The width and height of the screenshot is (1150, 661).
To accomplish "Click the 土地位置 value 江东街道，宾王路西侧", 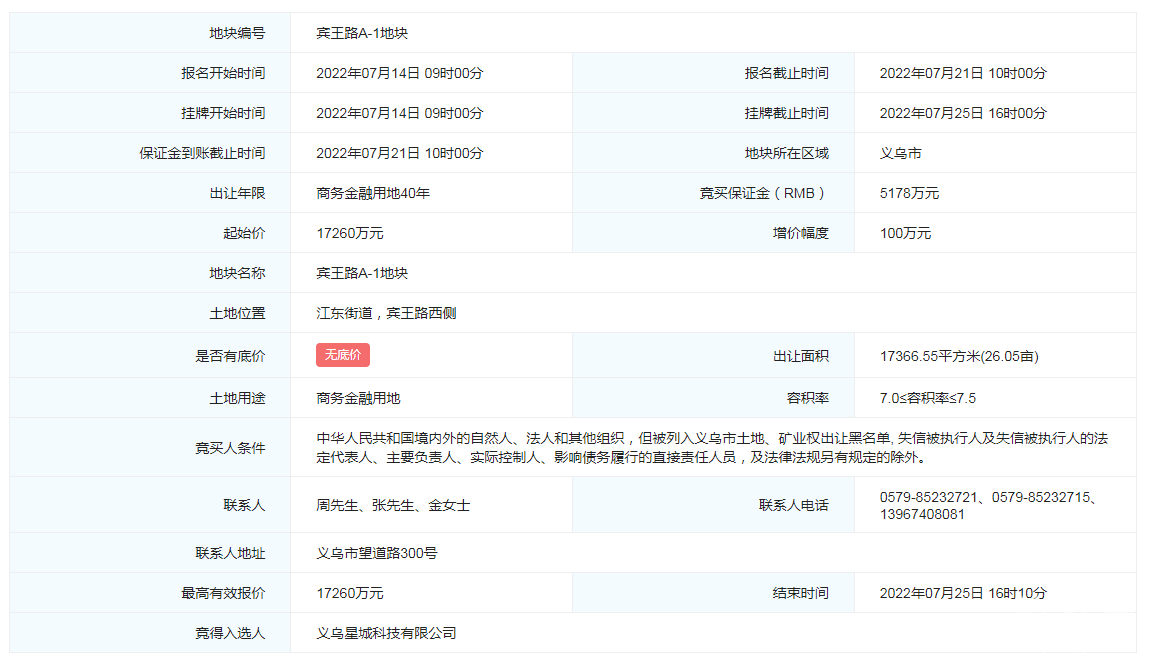I will [x=386, y=313].
